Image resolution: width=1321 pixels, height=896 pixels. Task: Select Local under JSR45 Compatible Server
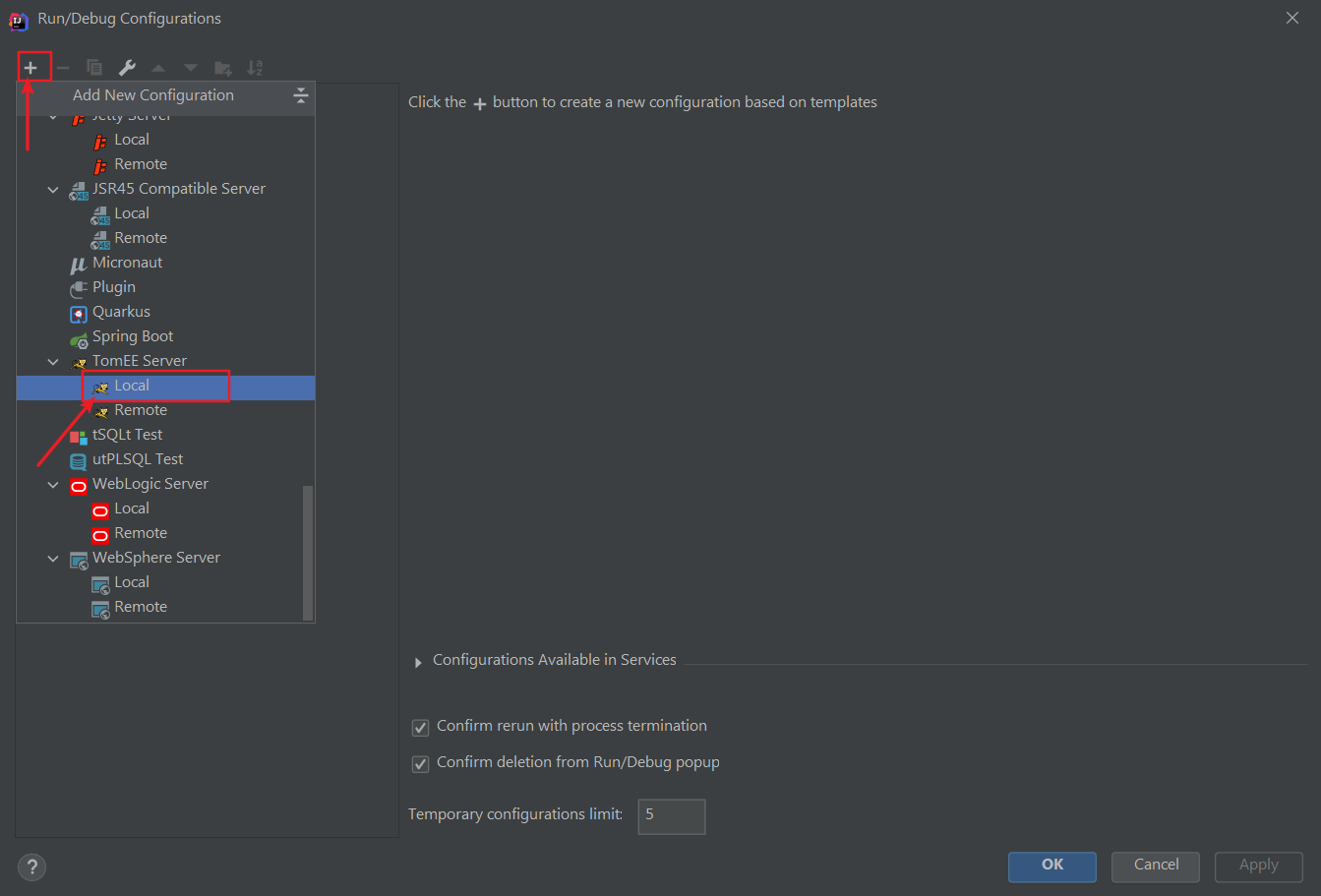(x=165, y=213)
